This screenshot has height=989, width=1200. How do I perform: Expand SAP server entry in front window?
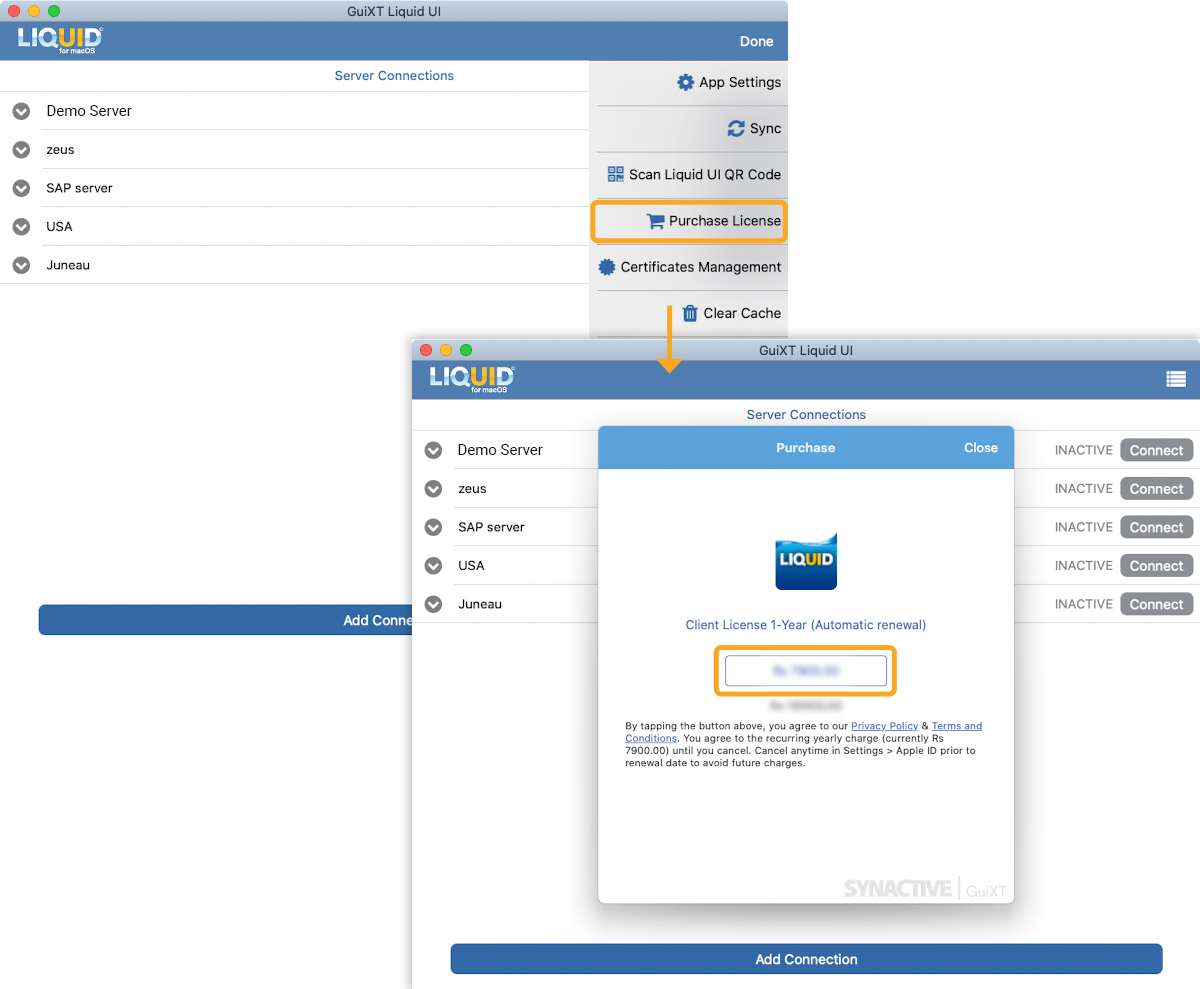pyautogui.click(x=433, y=527)
